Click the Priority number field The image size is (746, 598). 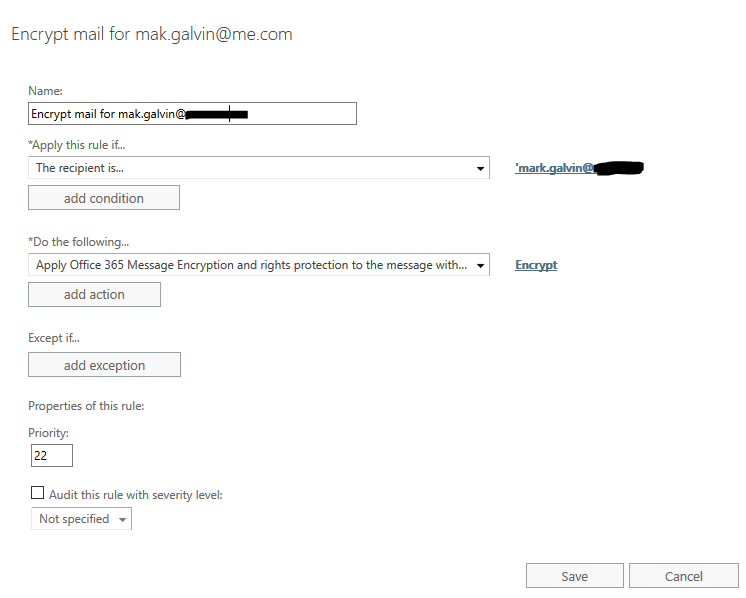[52, 456]
